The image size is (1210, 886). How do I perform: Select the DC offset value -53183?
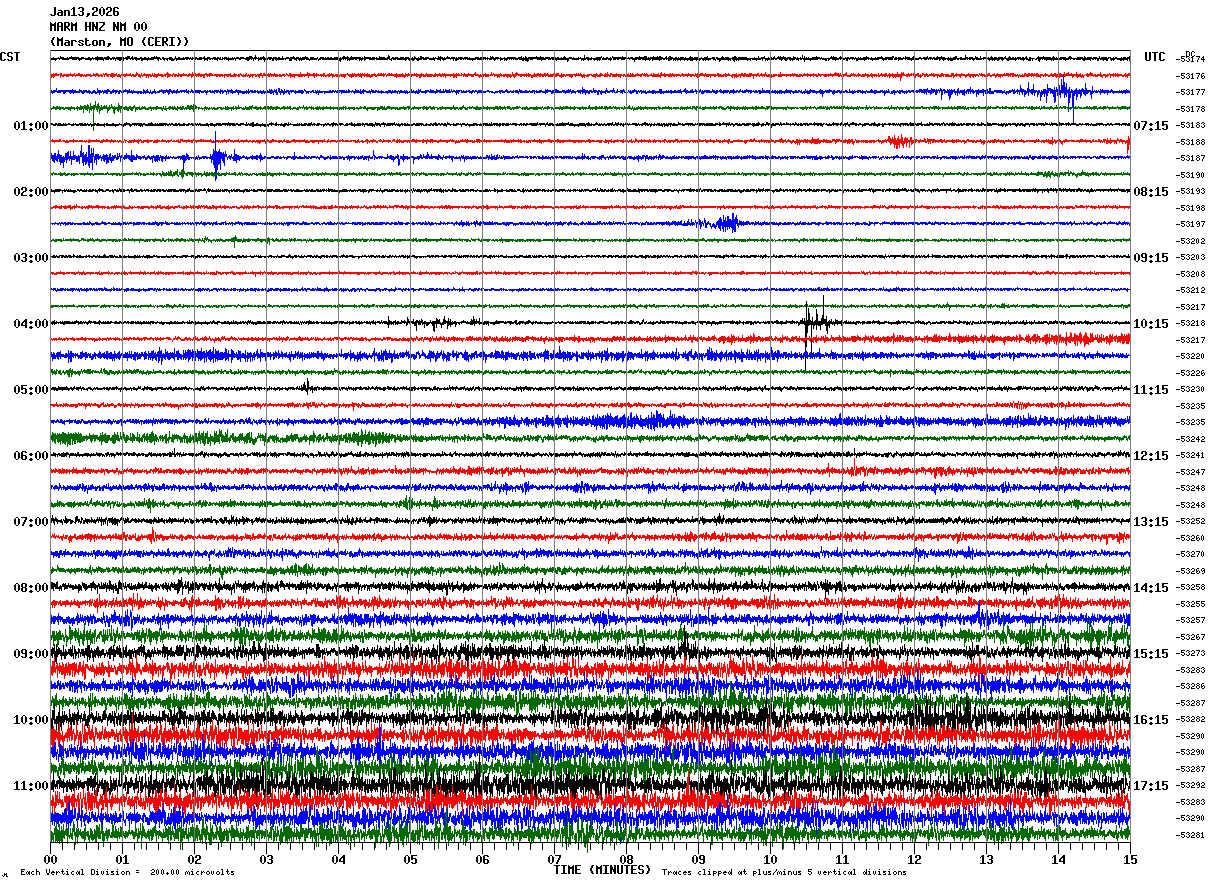coord(1190,125)
